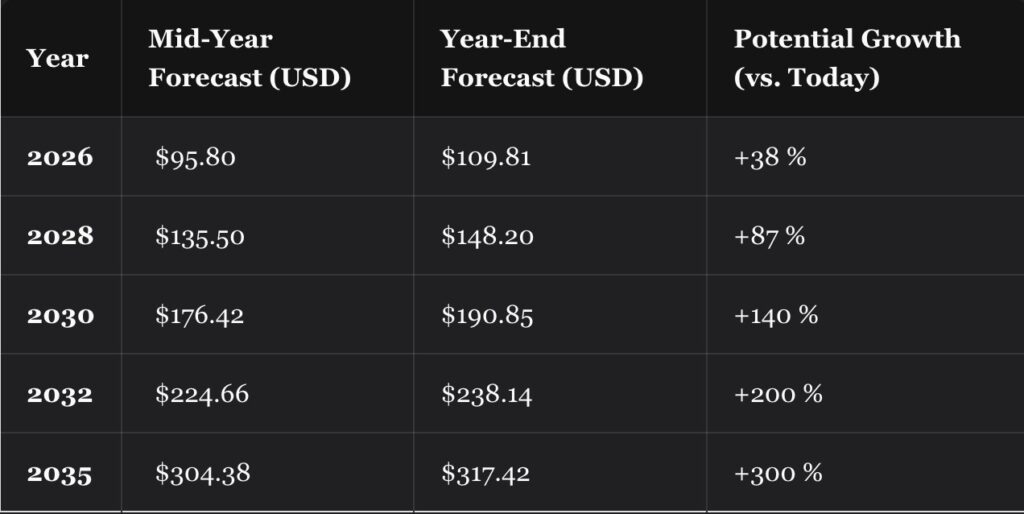Click the Mid-Year Forecast (USD) header
The image size is (1024, 514).
(x=249, y=58)
